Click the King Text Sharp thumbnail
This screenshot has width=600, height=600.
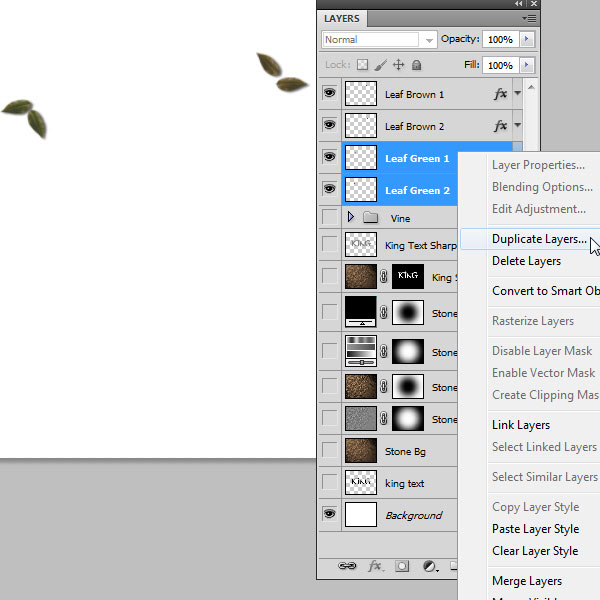pos(361,244)
